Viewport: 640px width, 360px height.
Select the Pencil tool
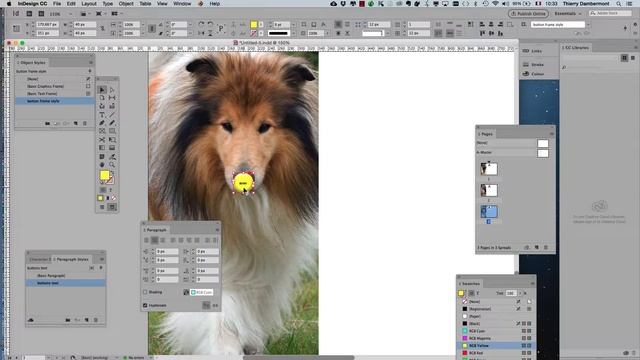point(112,123)
